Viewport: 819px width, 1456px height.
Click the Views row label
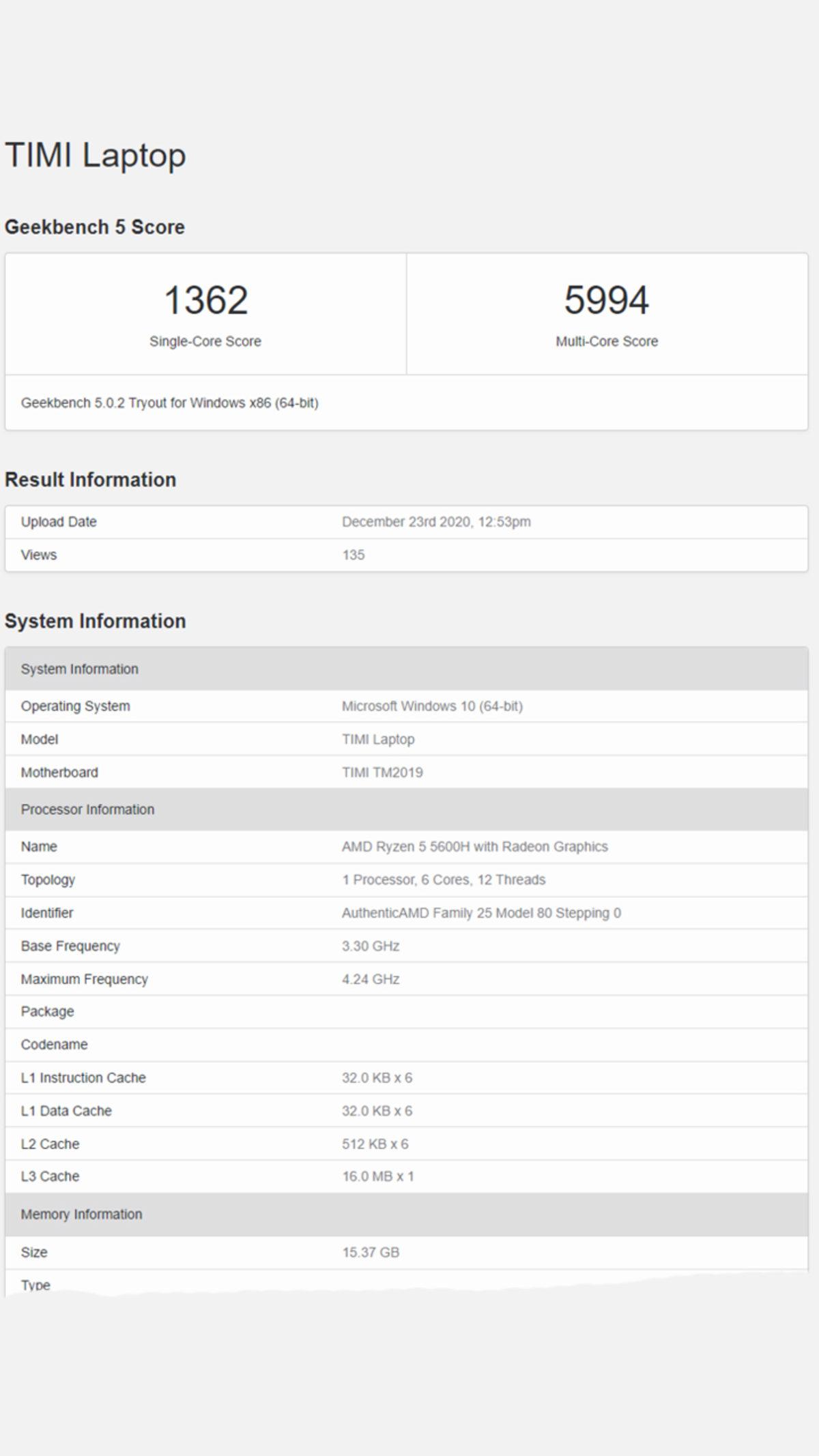point(39,555)
